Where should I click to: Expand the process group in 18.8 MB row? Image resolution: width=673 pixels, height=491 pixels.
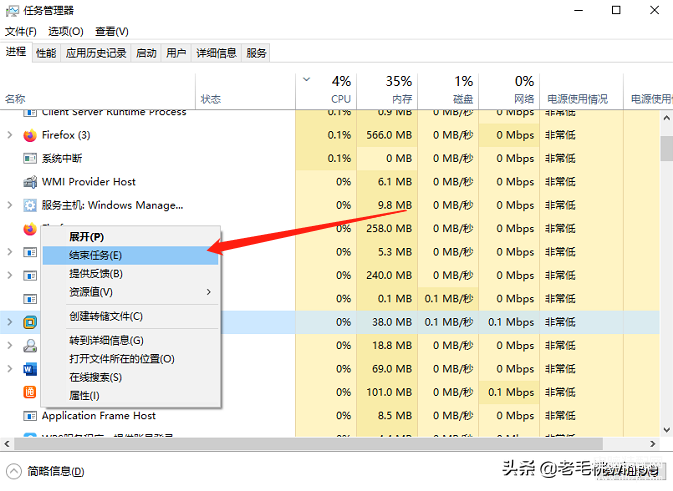[9, 345]
